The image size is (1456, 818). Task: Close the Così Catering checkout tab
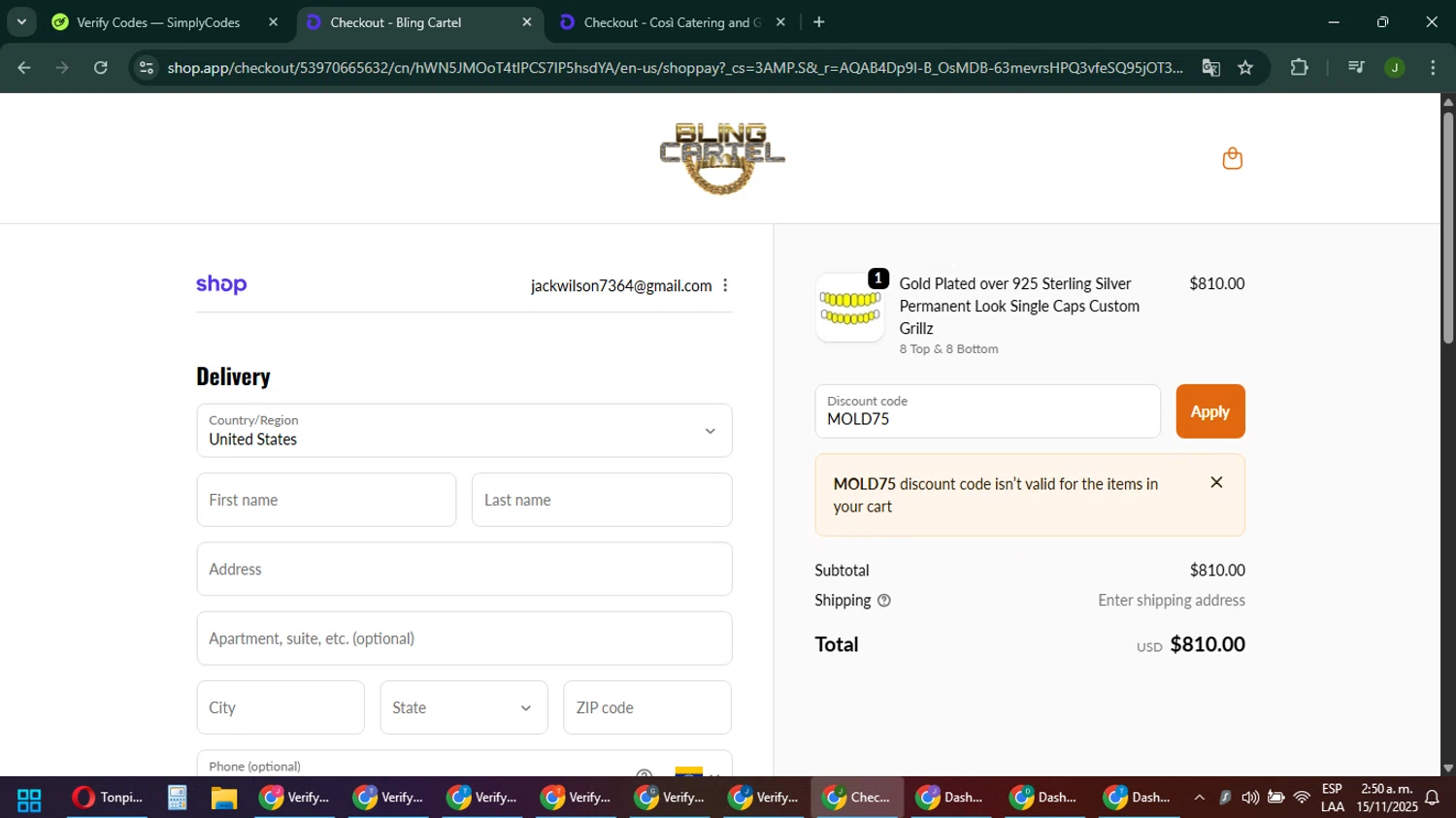click(780, 22)
